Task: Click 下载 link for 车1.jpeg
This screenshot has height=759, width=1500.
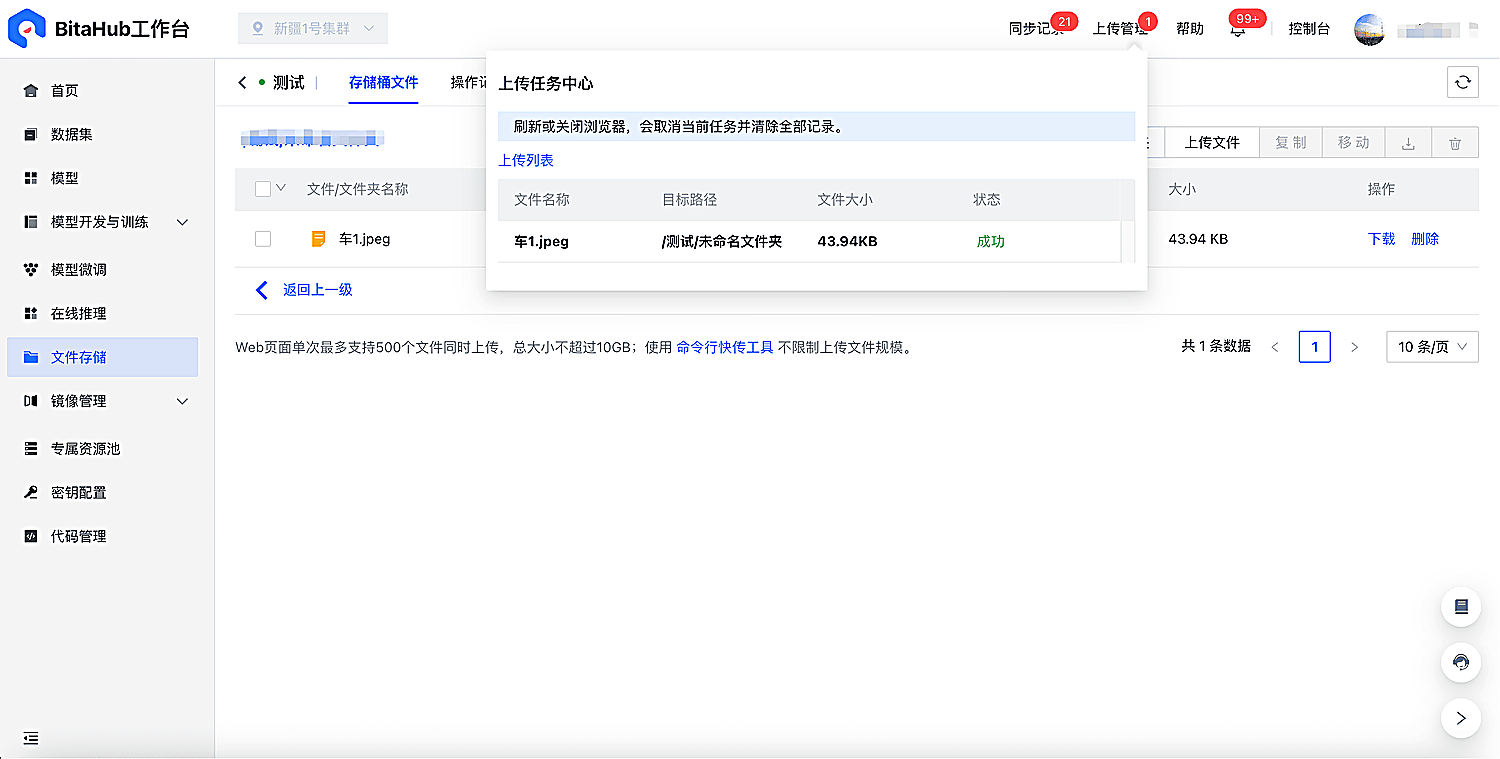Action: tap(1381, 239)
